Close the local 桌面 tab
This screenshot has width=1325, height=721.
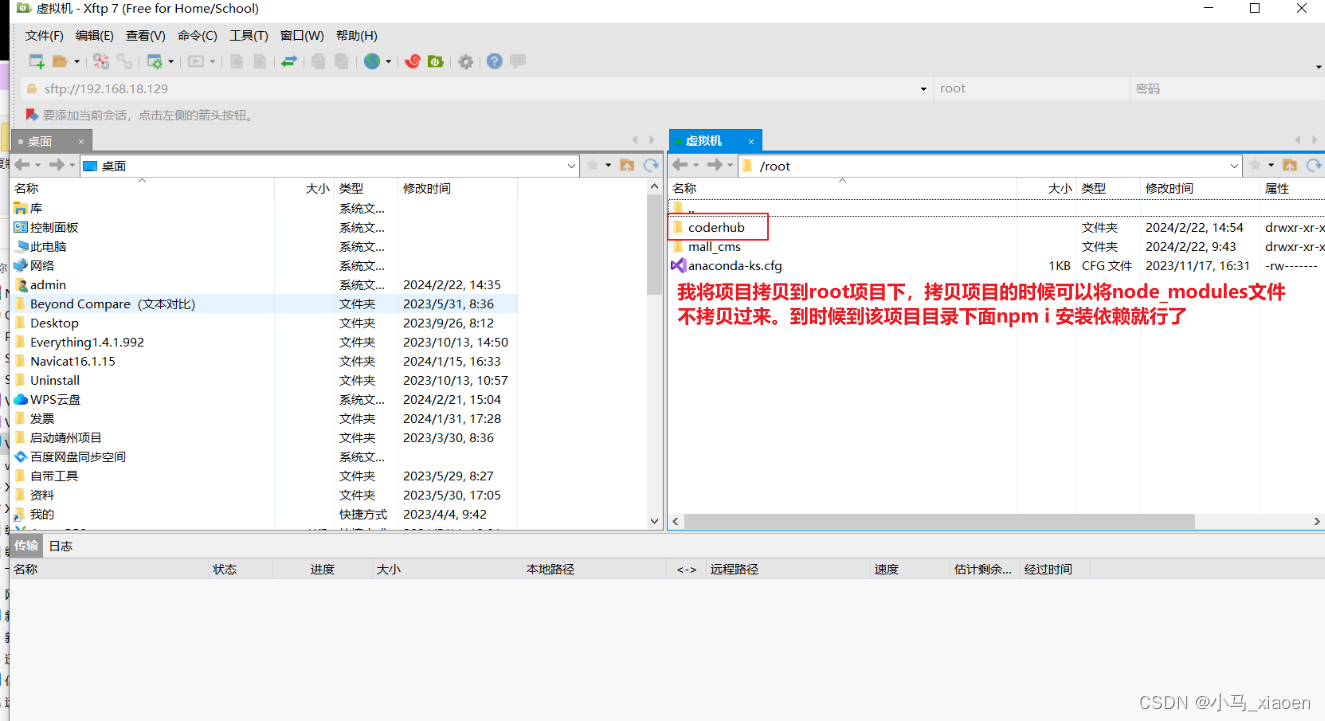point(82,141)
